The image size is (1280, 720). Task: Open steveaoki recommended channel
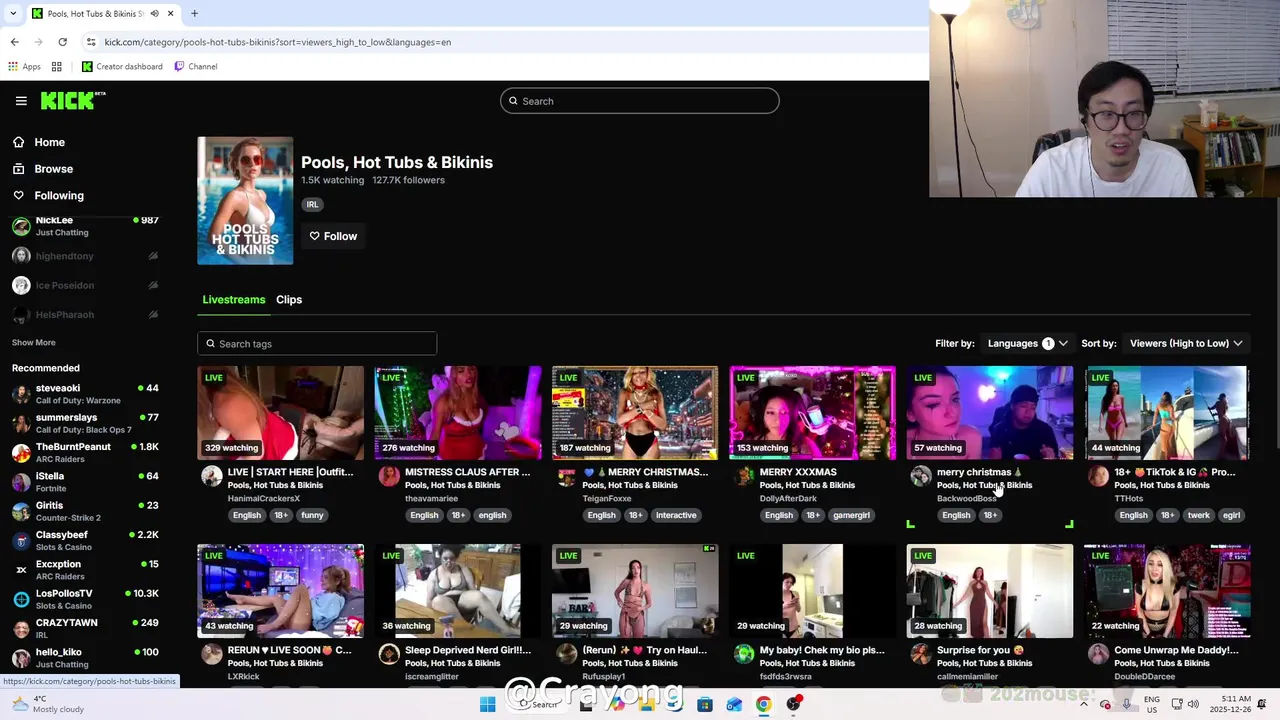point(85,394)
